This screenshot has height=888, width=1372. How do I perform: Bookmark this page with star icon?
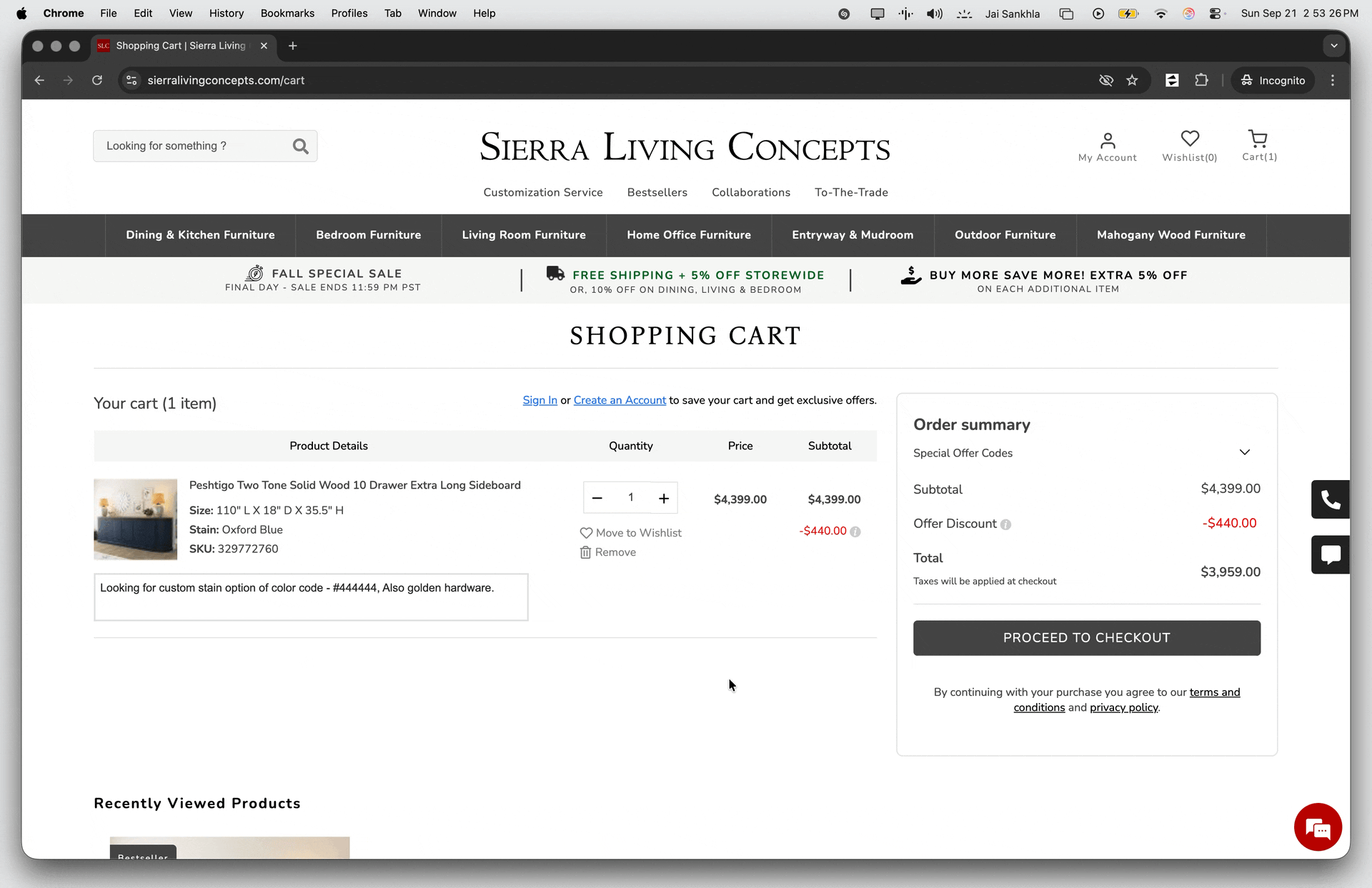click(1132, 81)
